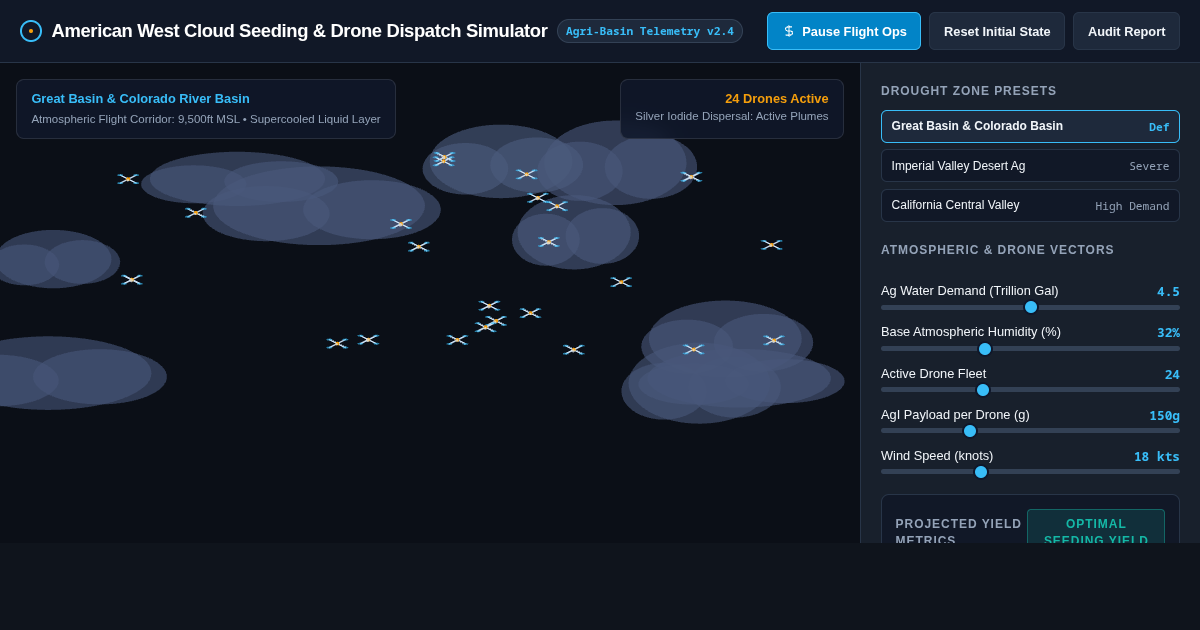The width and height of the screenshot is (1200, 630).
Task: Click the 32% humidity value
Action: 1168,333
